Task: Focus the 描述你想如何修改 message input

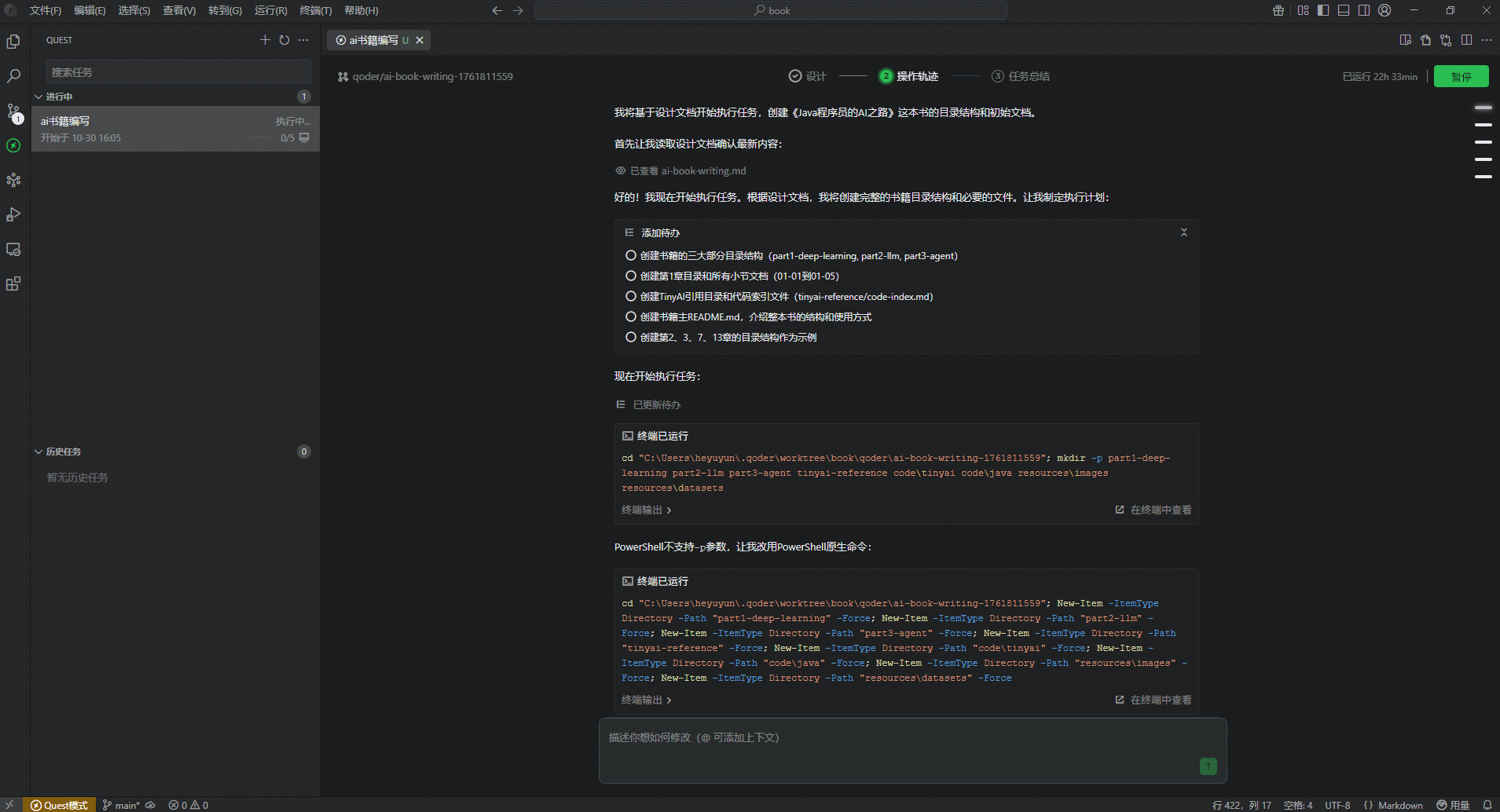Action: click(912, 750)
